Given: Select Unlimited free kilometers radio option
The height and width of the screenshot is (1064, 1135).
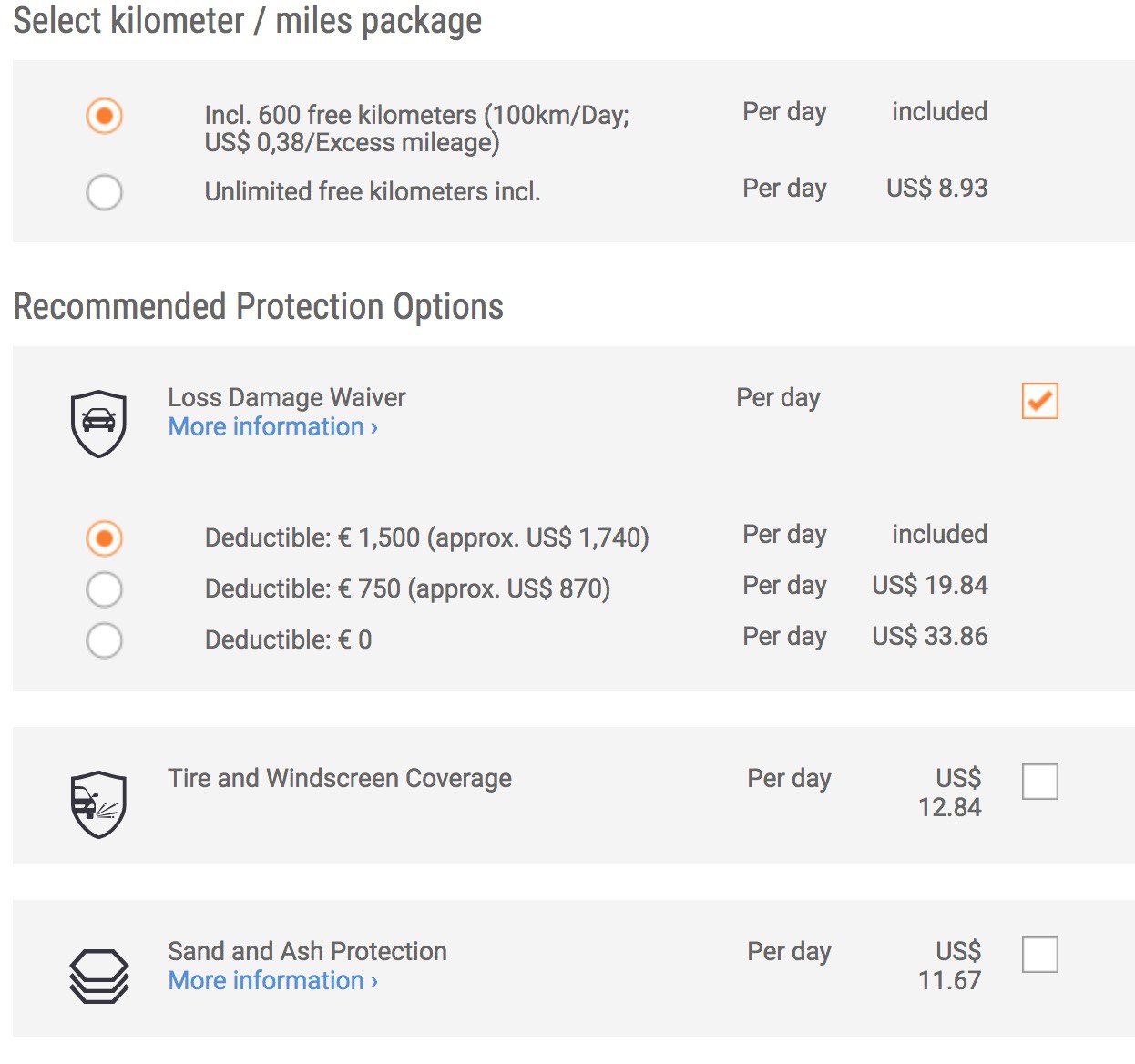Looking at the screenshot, I should point(104,192).
